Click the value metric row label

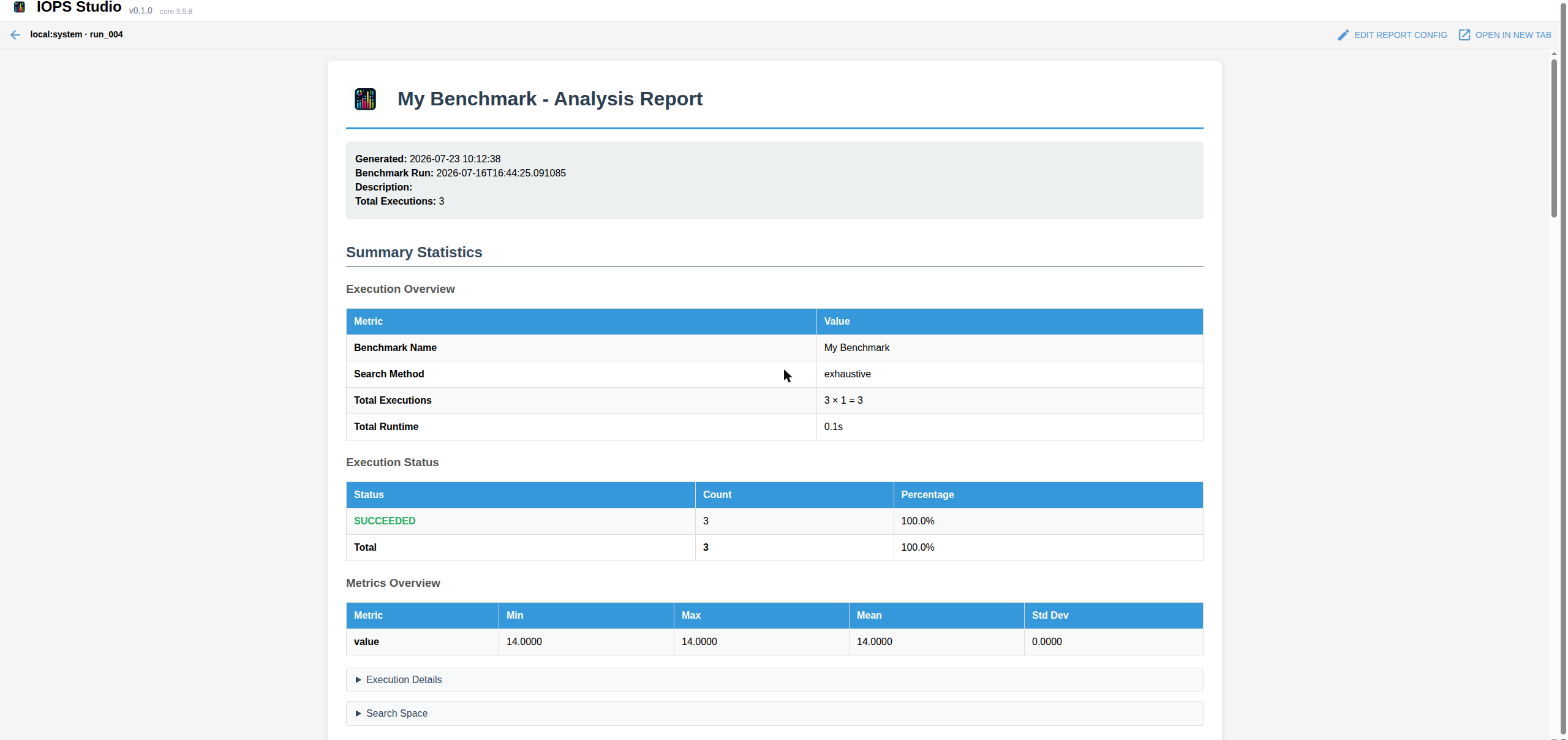(366, 642)
